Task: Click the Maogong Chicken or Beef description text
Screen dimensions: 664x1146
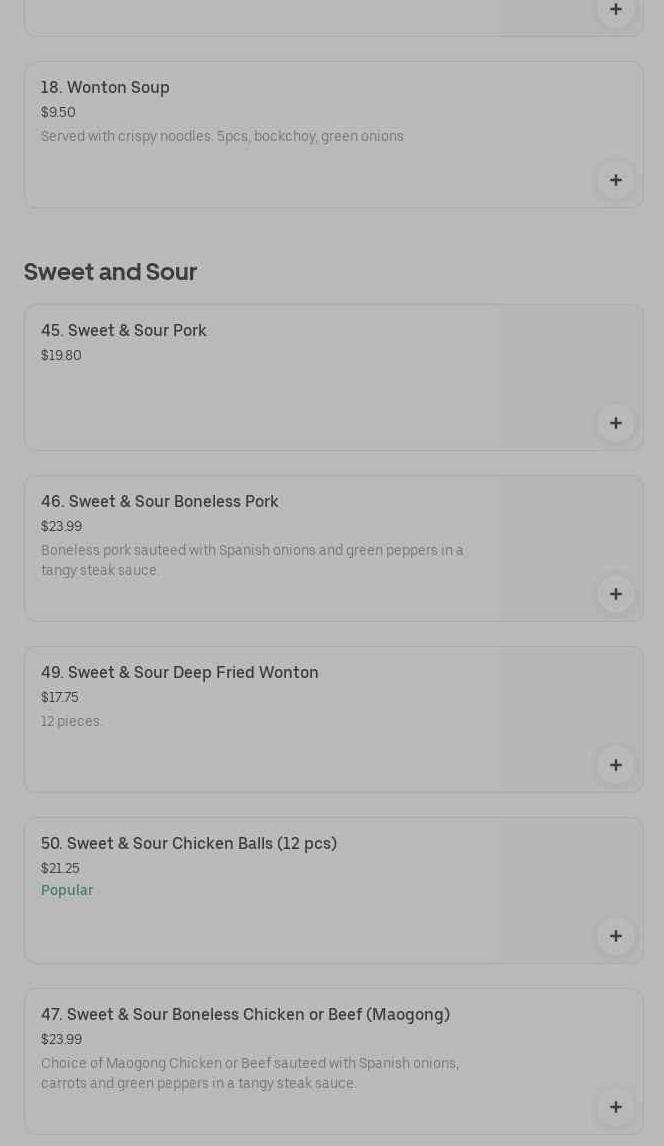Action: click(x=250, y=1073)
